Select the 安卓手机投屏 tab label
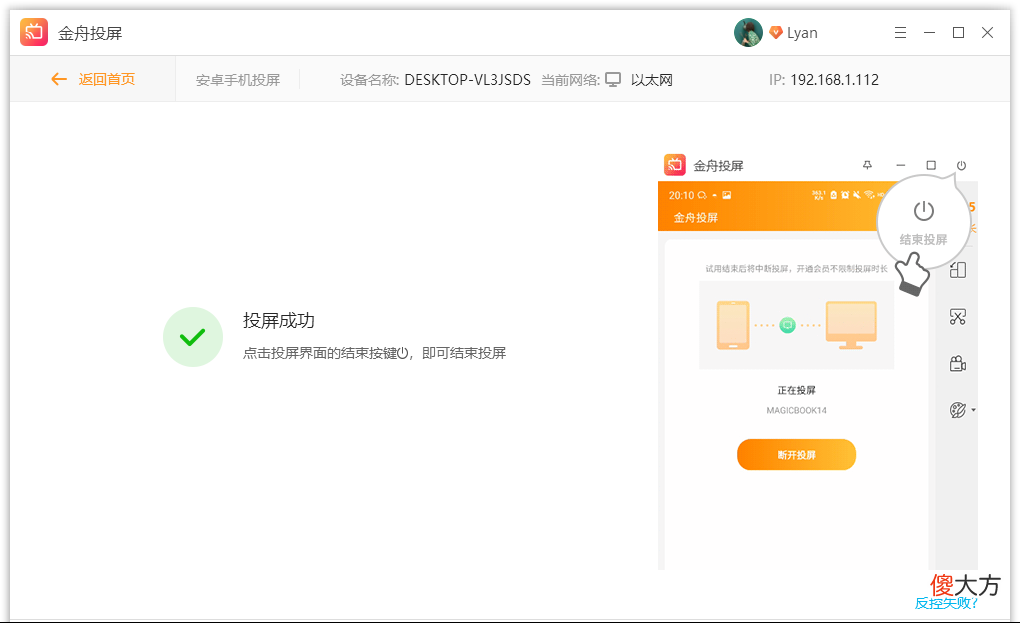This screenshot has height=623, width=1020. pyautogui.click(x=238, y=80)
